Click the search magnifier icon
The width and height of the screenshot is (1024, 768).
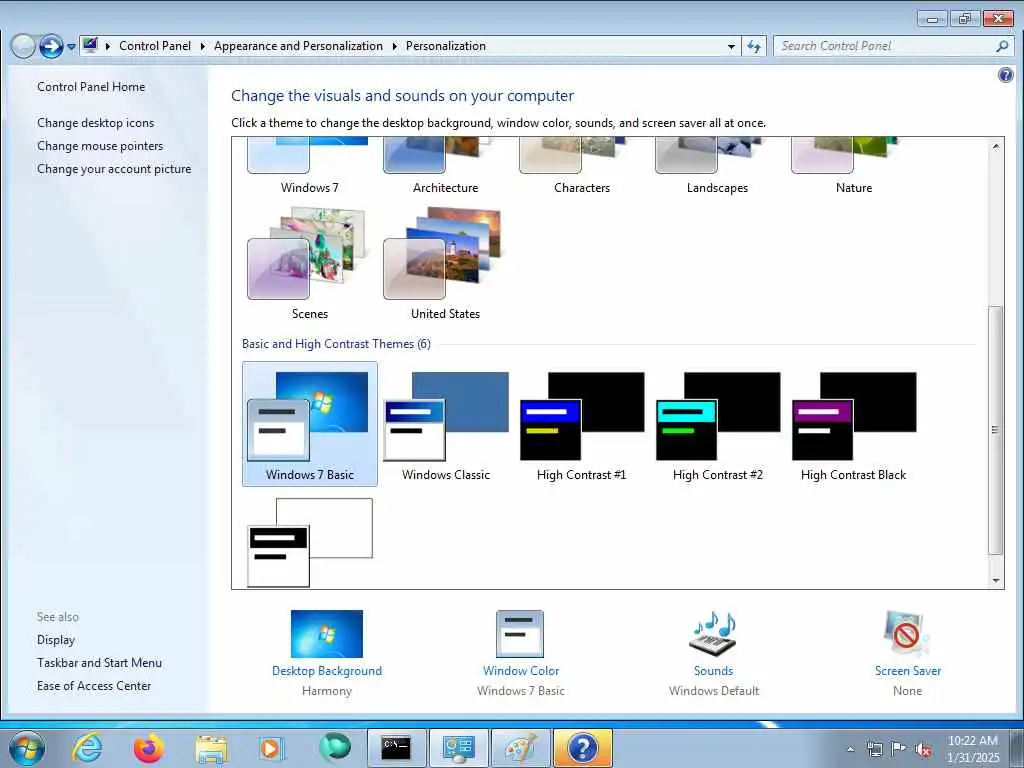tap(1002, 46)
